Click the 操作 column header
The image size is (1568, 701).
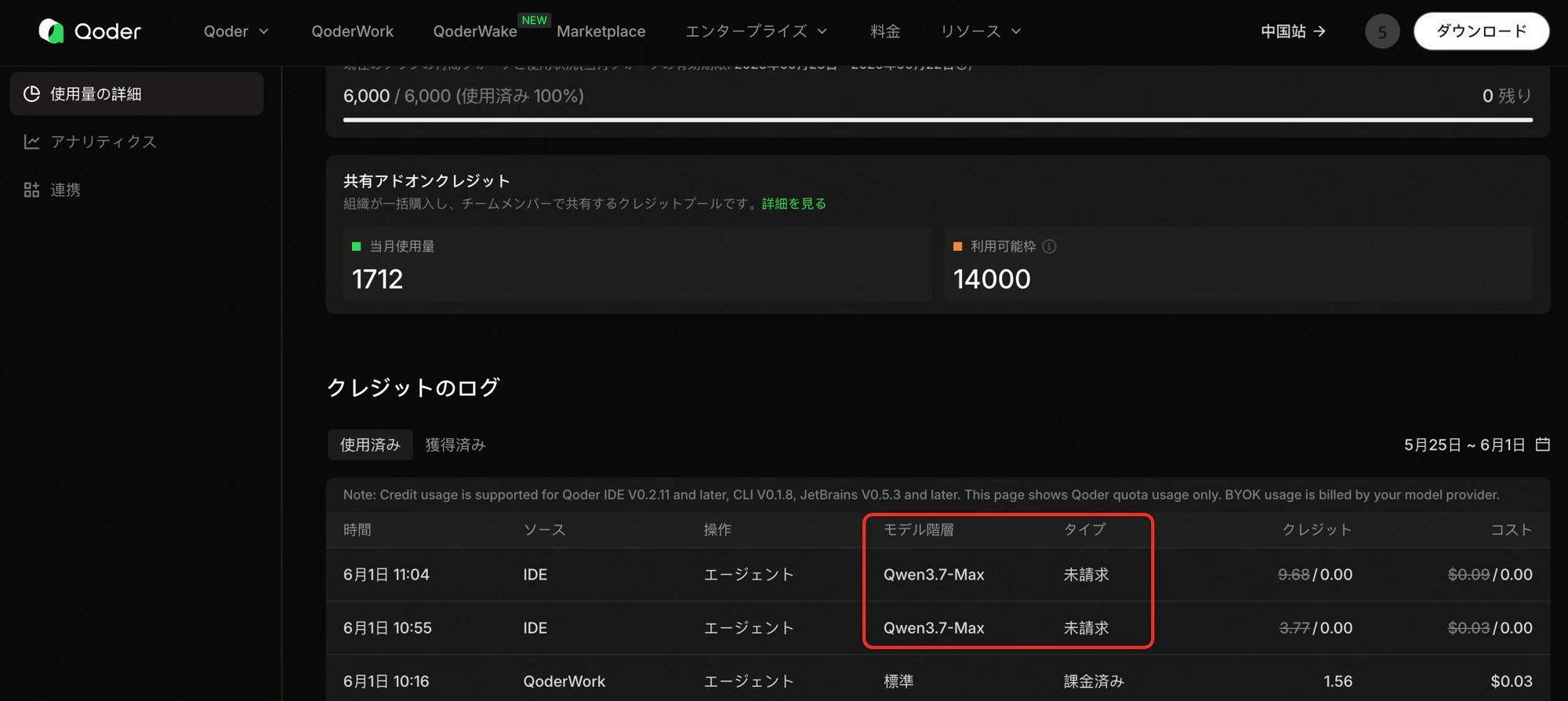717,529
